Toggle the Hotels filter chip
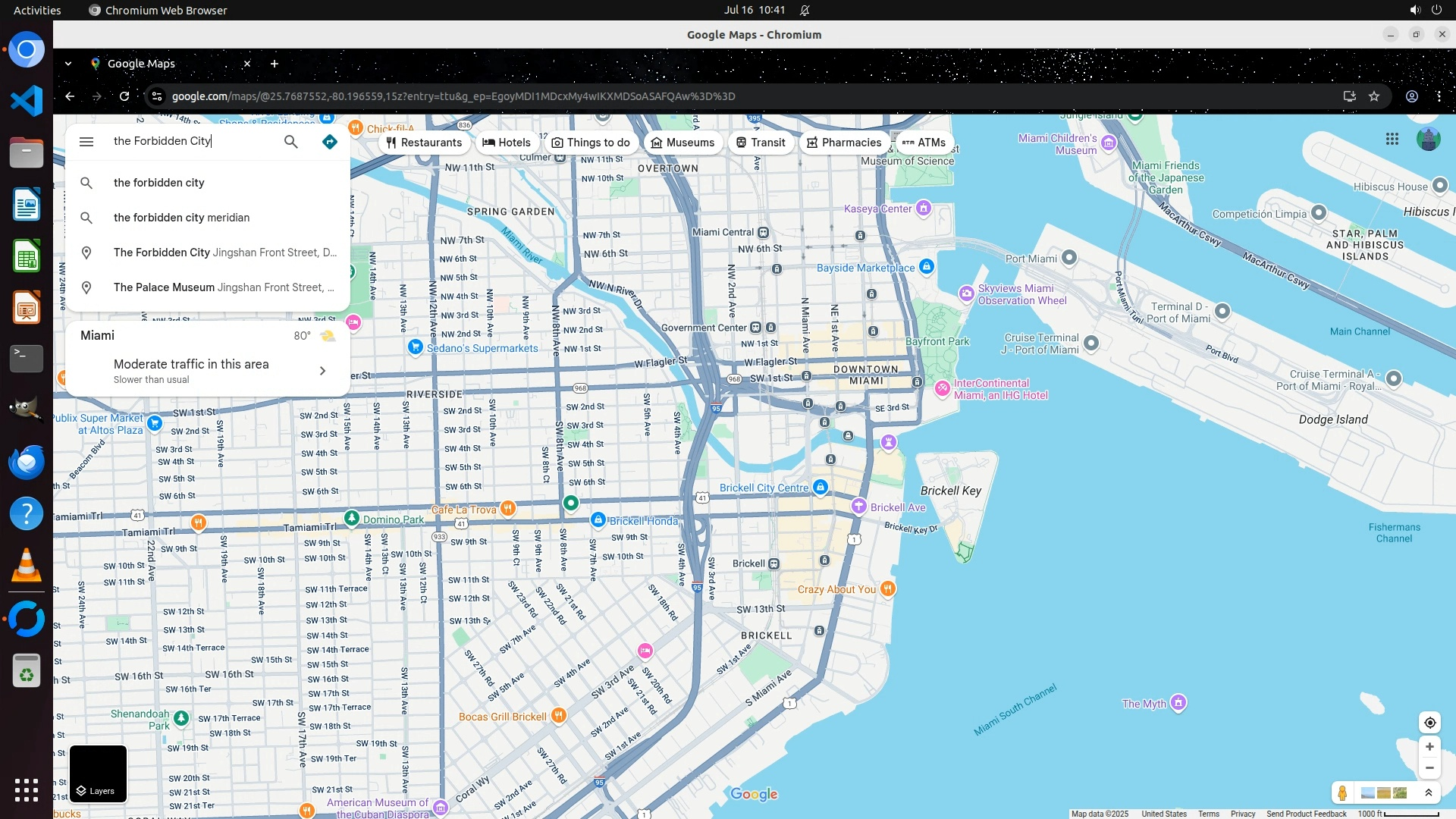This screenshot has width=1456, height=819. coord(507,143)
